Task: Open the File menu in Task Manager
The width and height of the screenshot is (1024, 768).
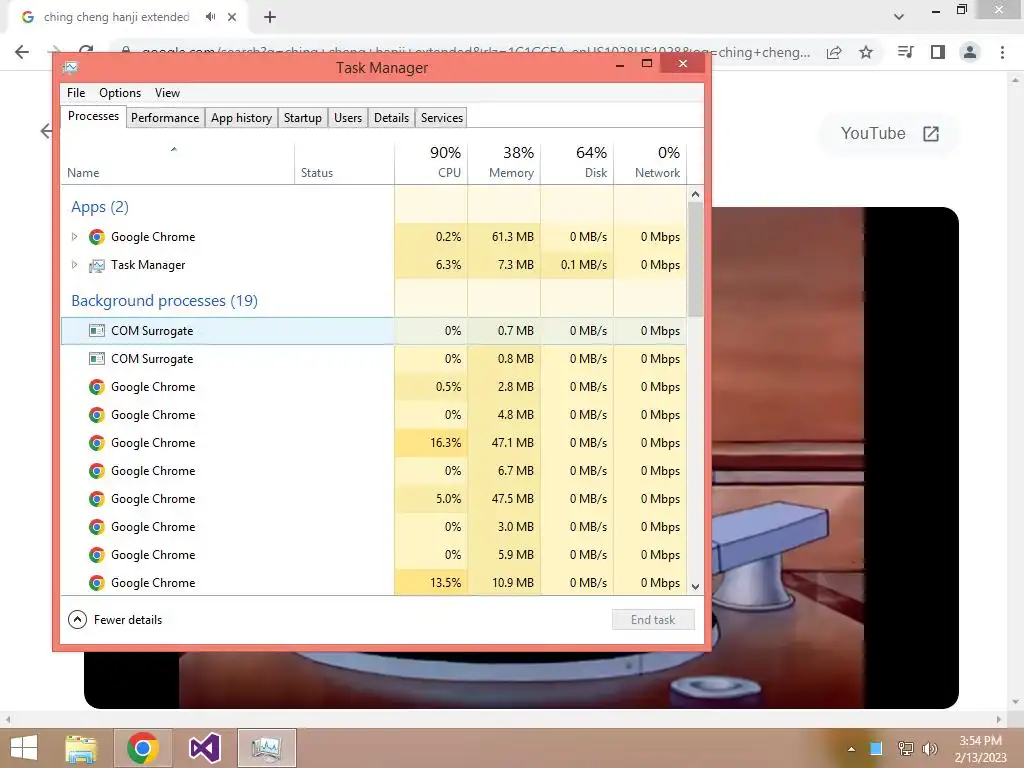Action: point(76,93)
